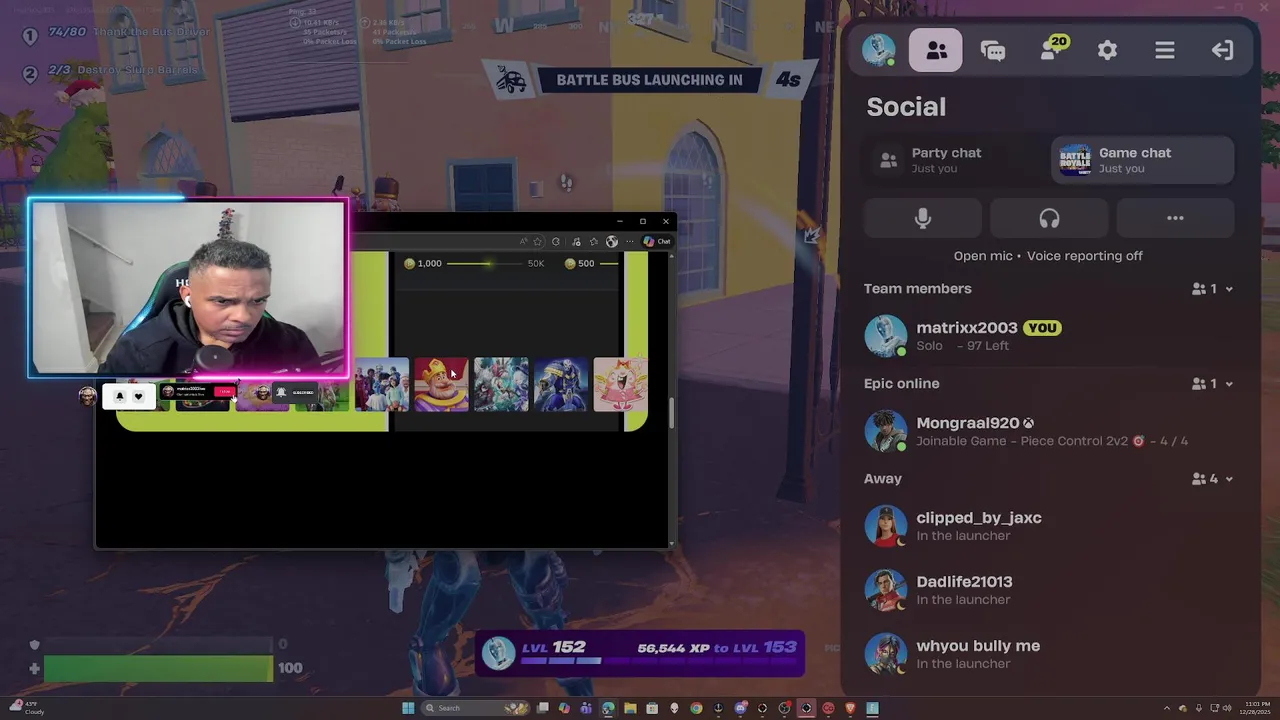
Task: Click the taskbar Search box
Action: point(476,708)
